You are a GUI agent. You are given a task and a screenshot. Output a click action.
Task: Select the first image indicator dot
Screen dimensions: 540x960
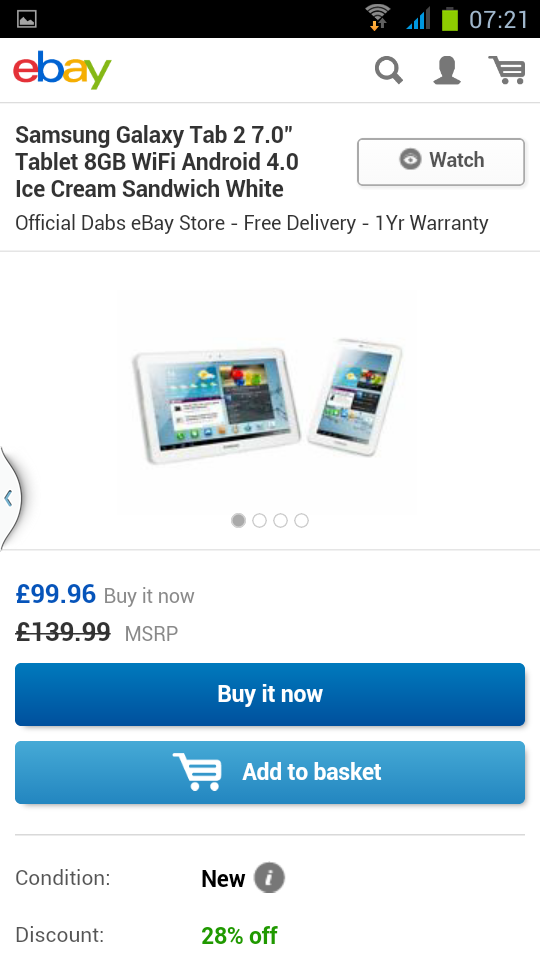click(x=238, y=520)
